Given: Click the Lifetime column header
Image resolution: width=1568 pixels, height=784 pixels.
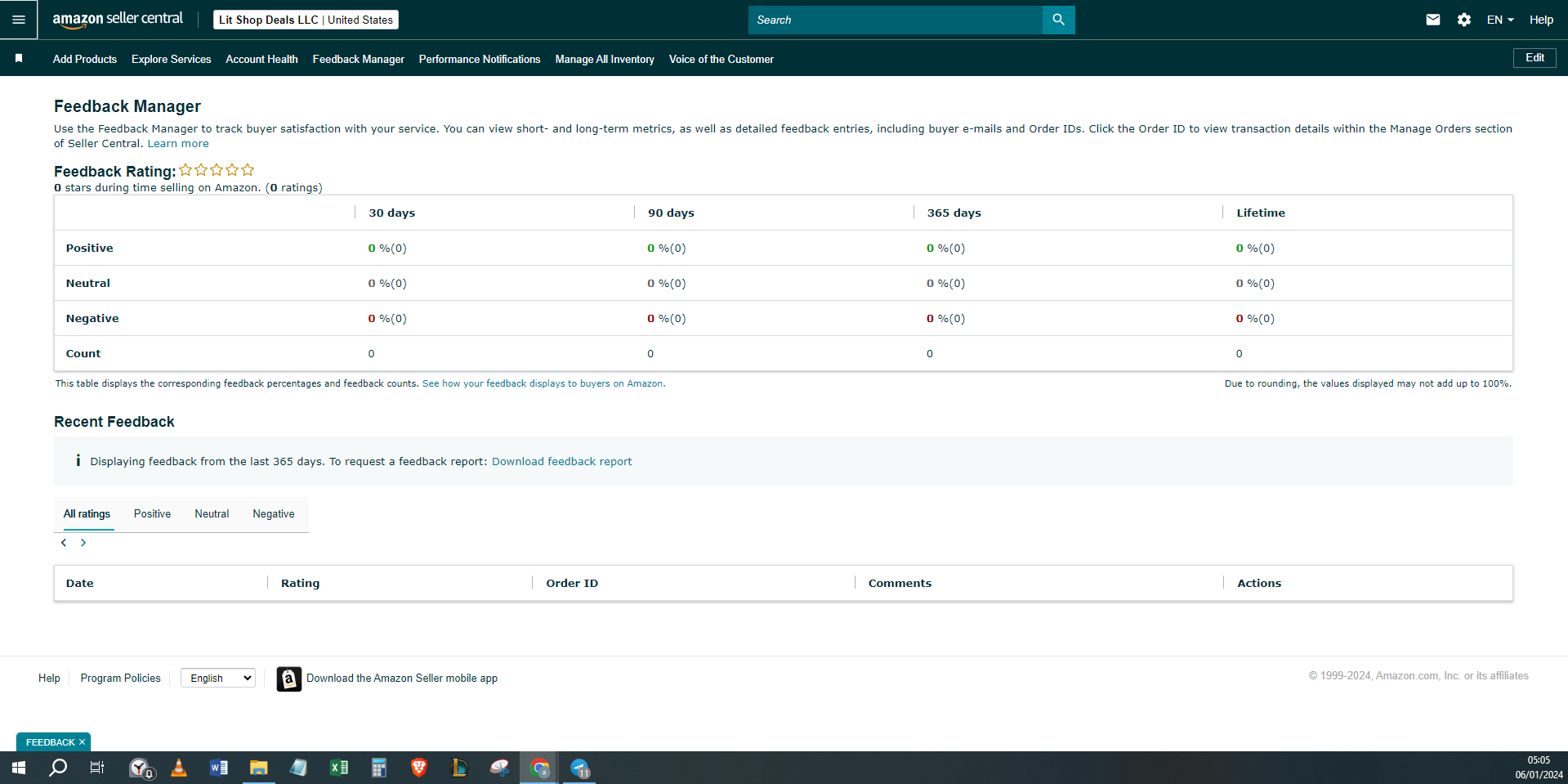Looking at the screenshot, I should (x=1261, y=213).
